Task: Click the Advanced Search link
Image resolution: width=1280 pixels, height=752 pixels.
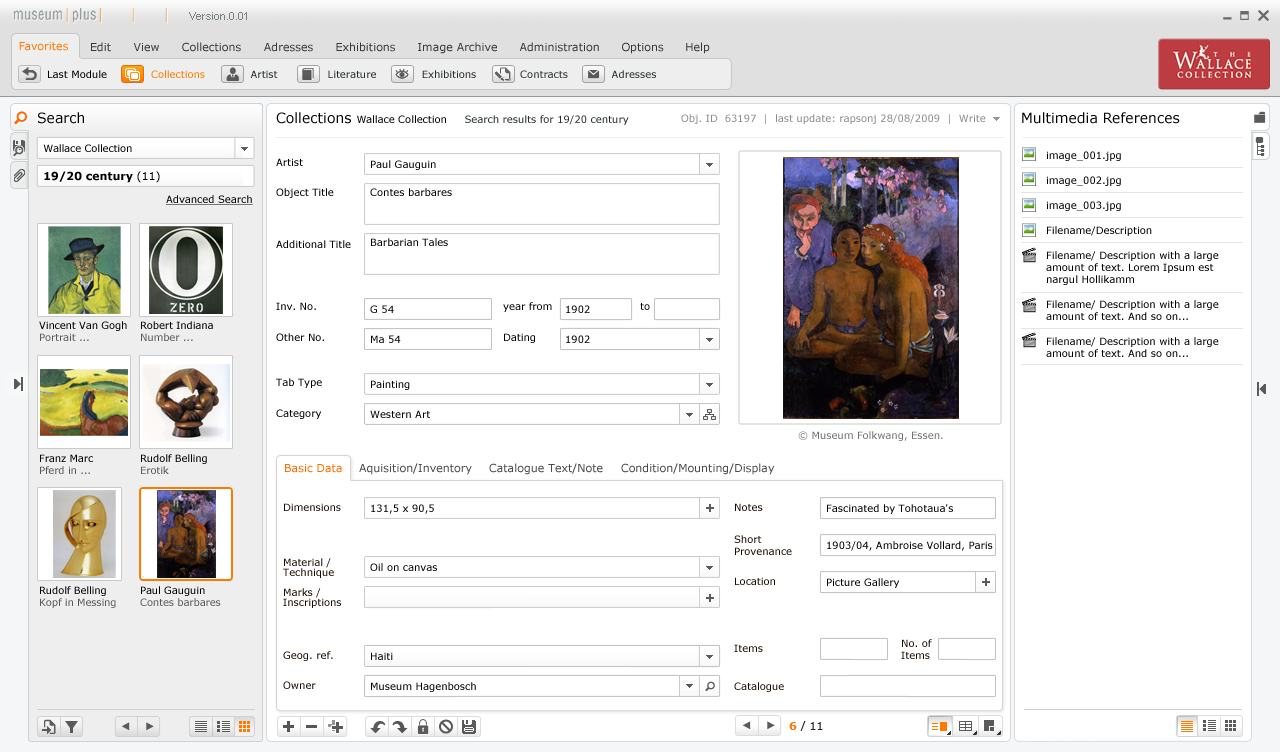Action: (209, 199)
